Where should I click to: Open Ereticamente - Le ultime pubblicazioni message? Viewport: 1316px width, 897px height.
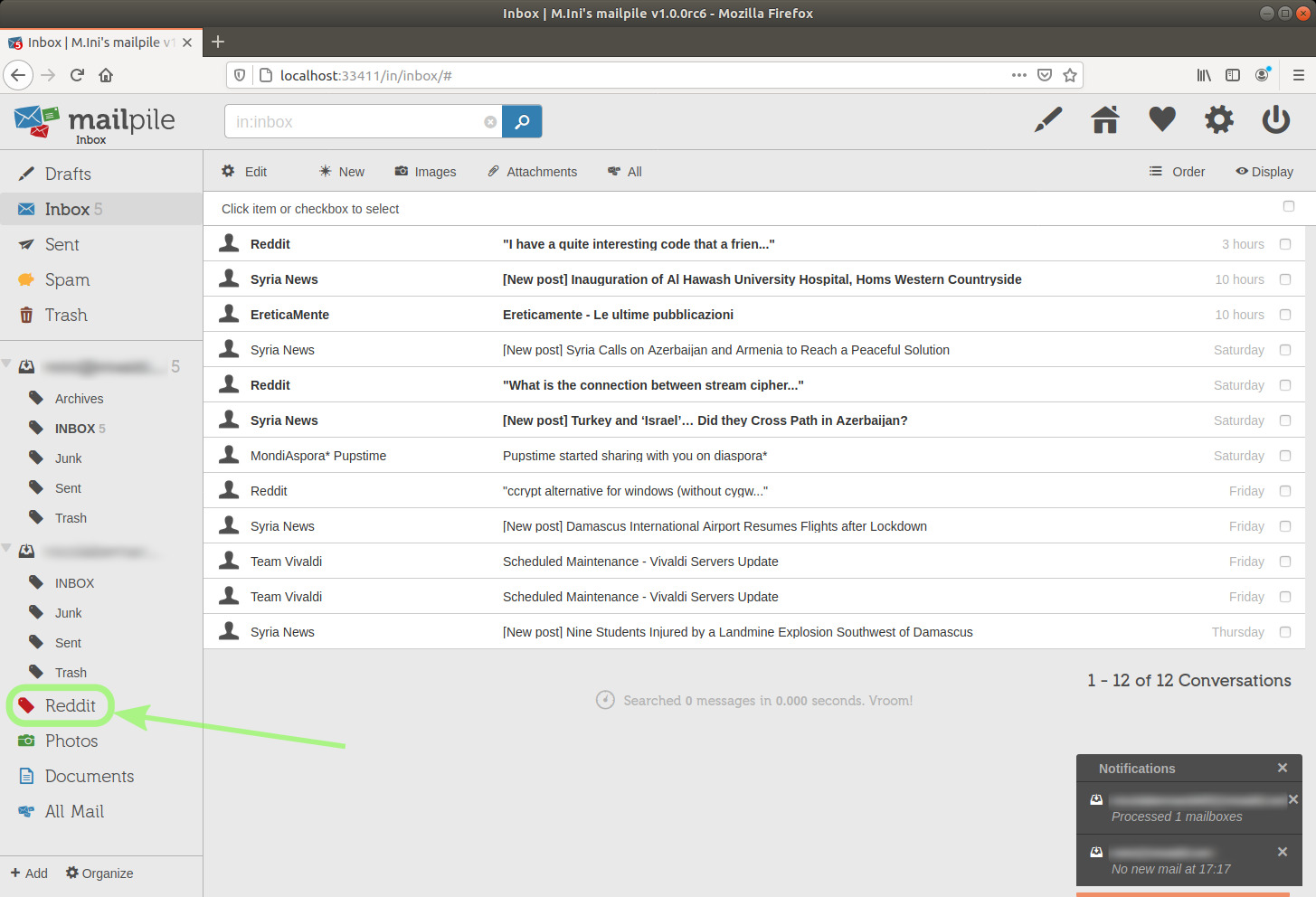coord(618,315)
